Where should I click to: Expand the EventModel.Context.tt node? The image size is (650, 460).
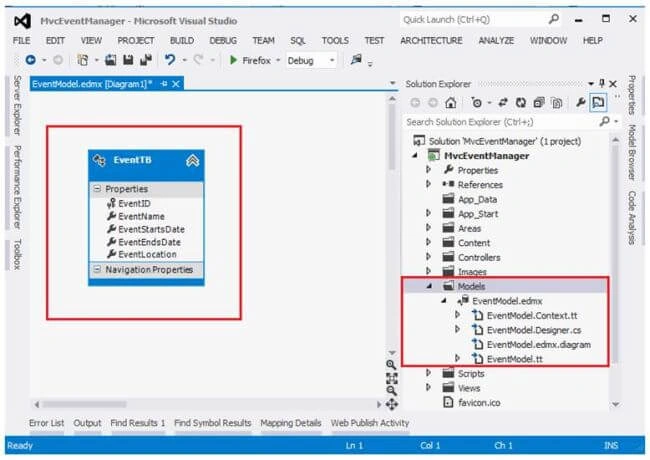(x=458, y=315)
